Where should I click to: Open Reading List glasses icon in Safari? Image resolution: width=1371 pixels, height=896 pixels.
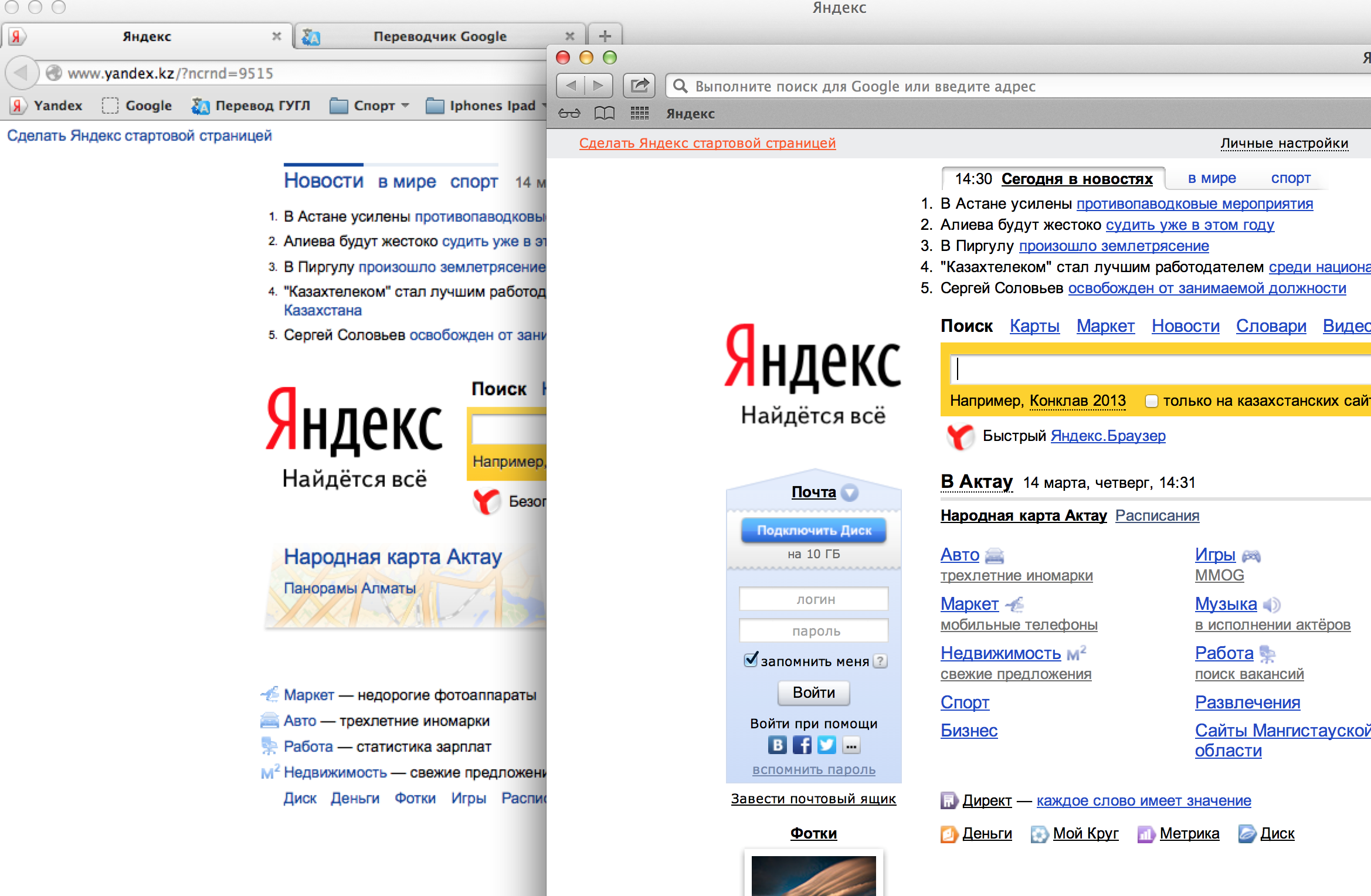click(x=569, y=113)
